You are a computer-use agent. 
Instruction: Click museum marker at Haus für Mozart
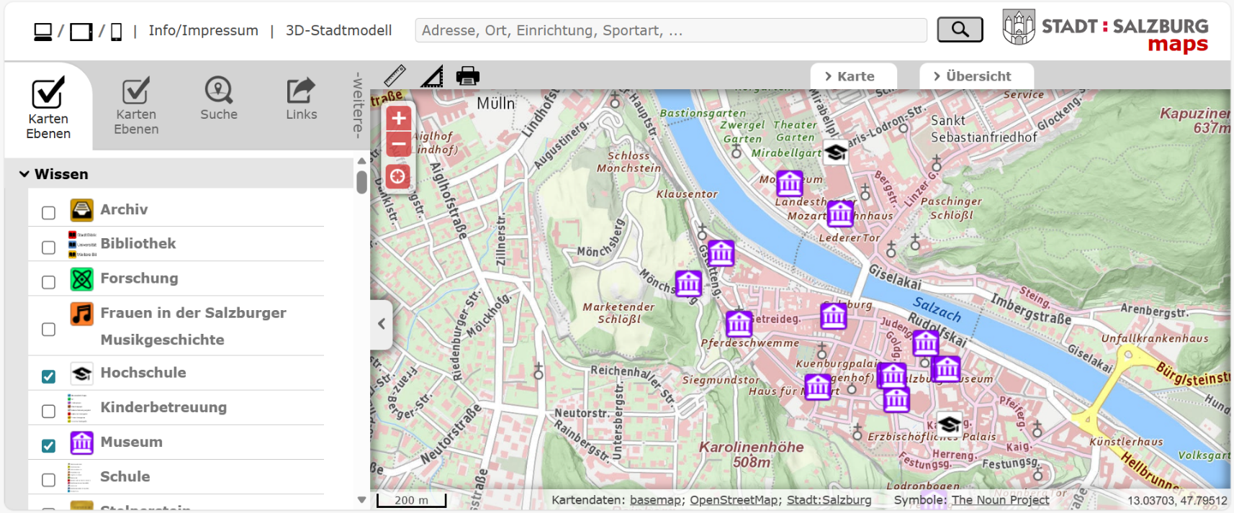pyautogui.click(x=818, y=386)
